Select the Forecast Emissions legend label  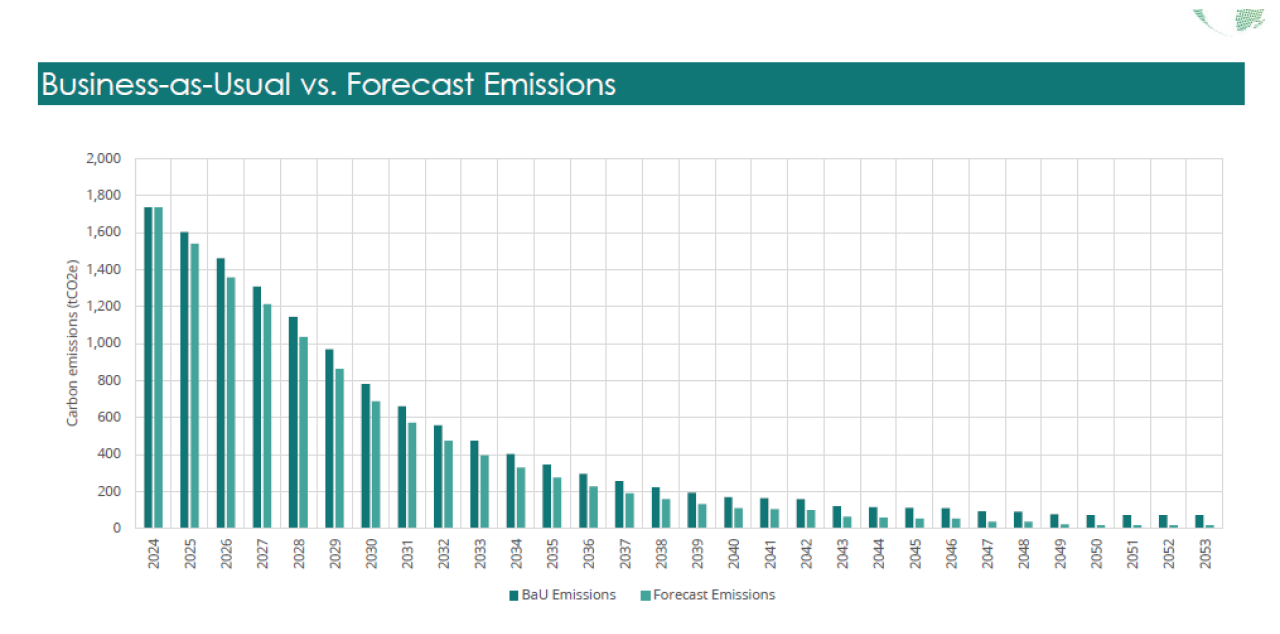coord(713,595)
